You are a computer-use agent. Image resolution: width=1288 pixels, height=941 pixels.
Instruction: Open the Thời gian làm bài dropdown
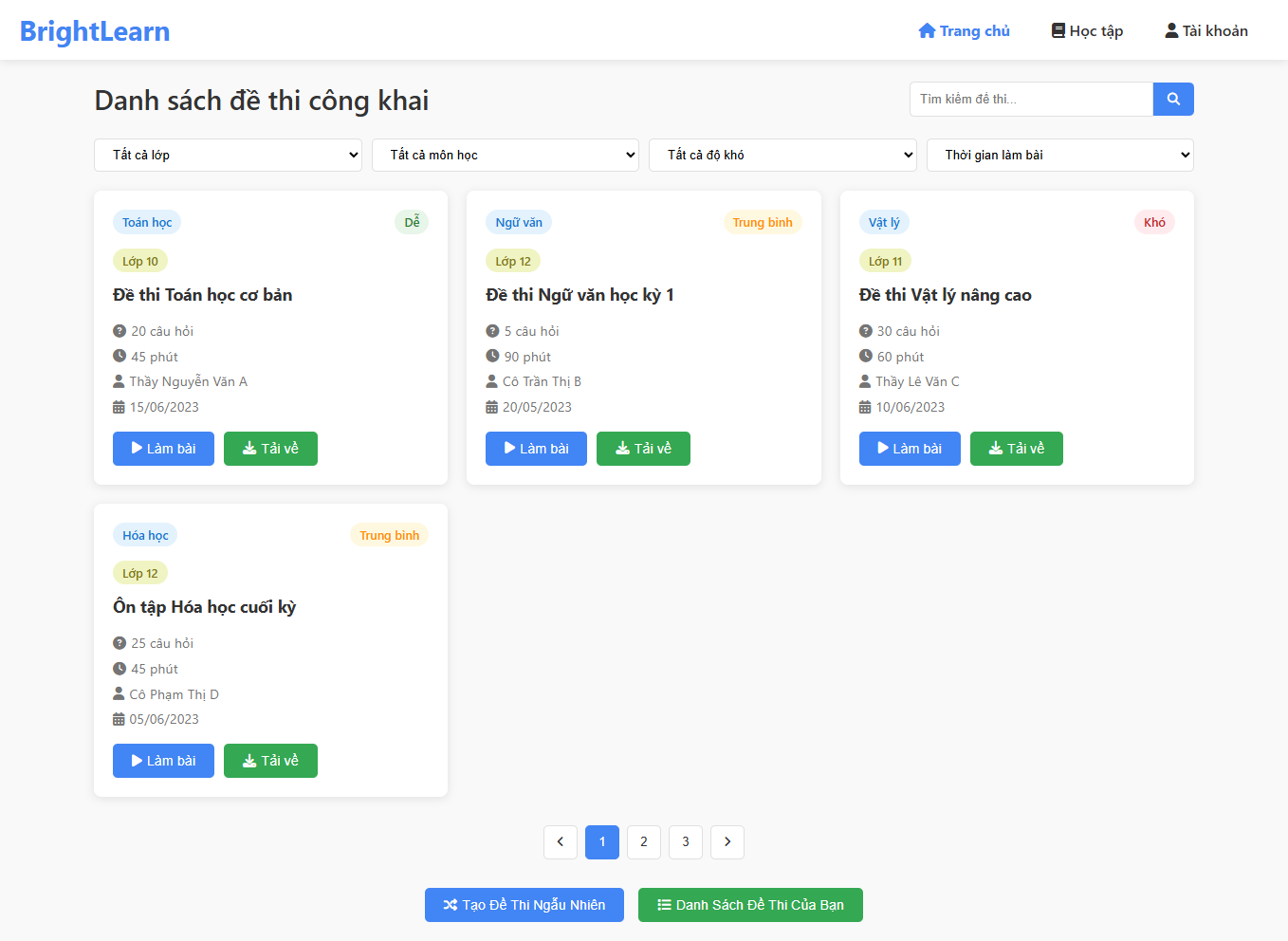tap(1060, 155)
